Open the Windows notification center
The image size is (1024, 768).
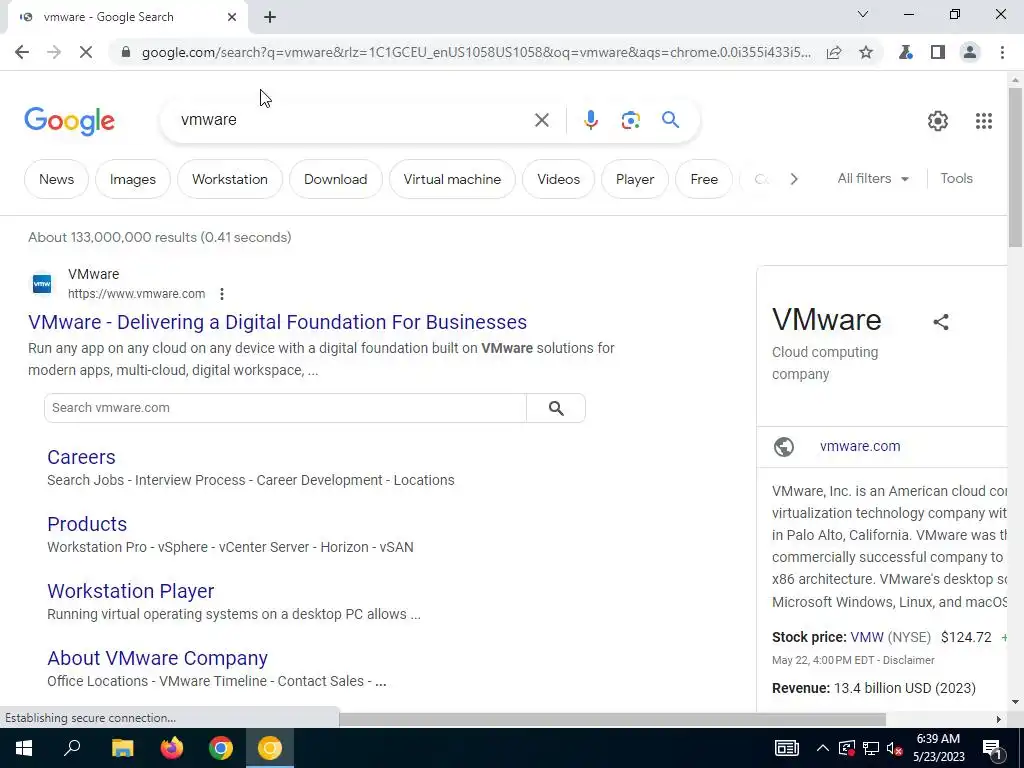pyautogui.click(x=993, y=748)
